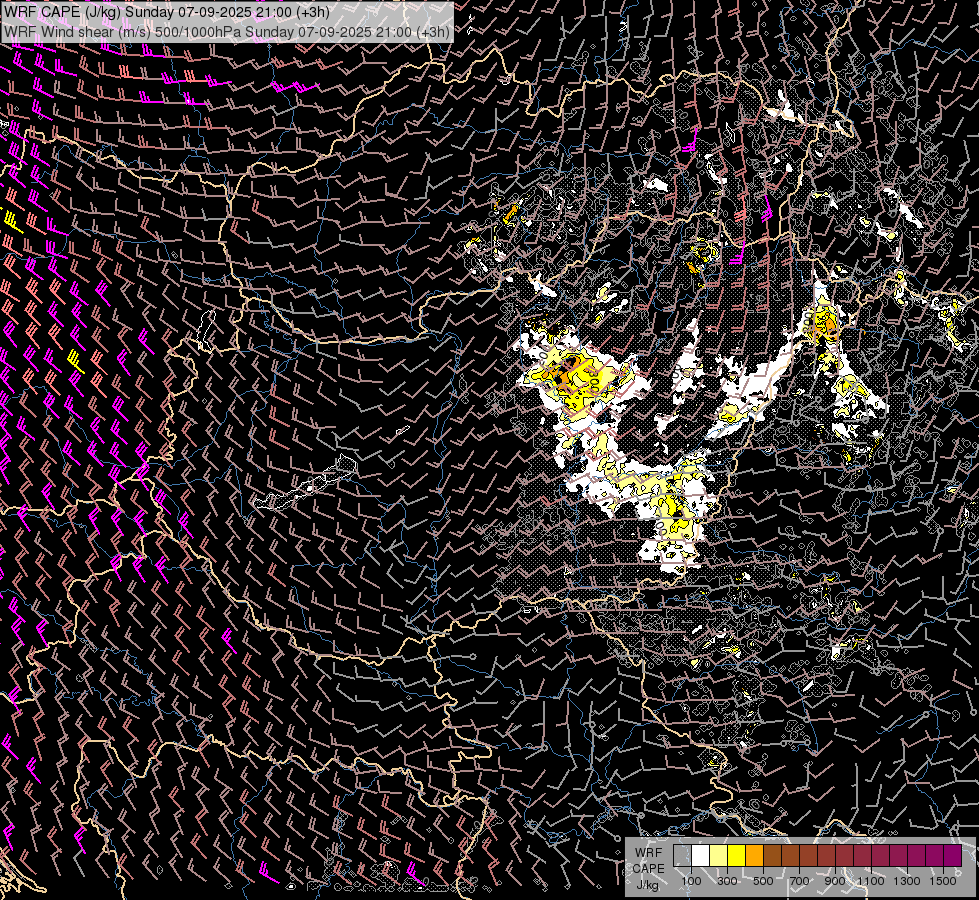Click the 700 legend value
979x900 pixels.
coord(799,881)
